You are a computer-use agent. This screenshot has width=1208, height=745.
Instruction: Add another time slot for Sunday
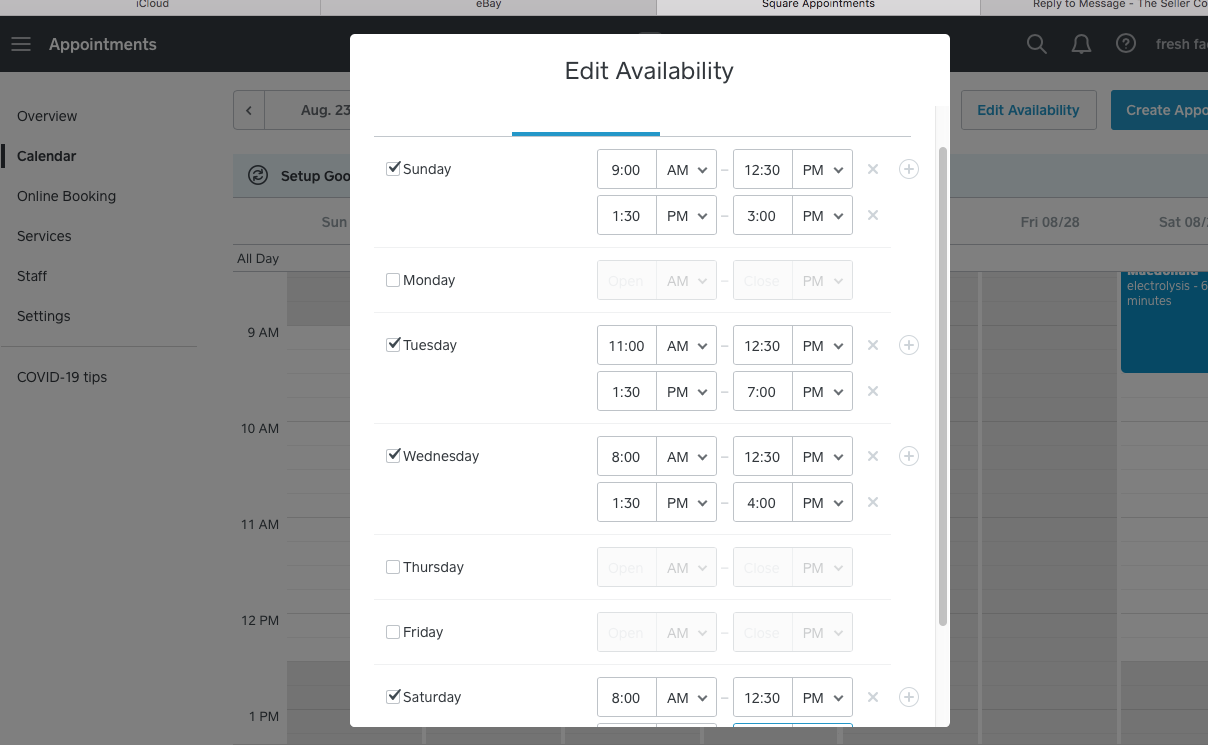point(909,169)
